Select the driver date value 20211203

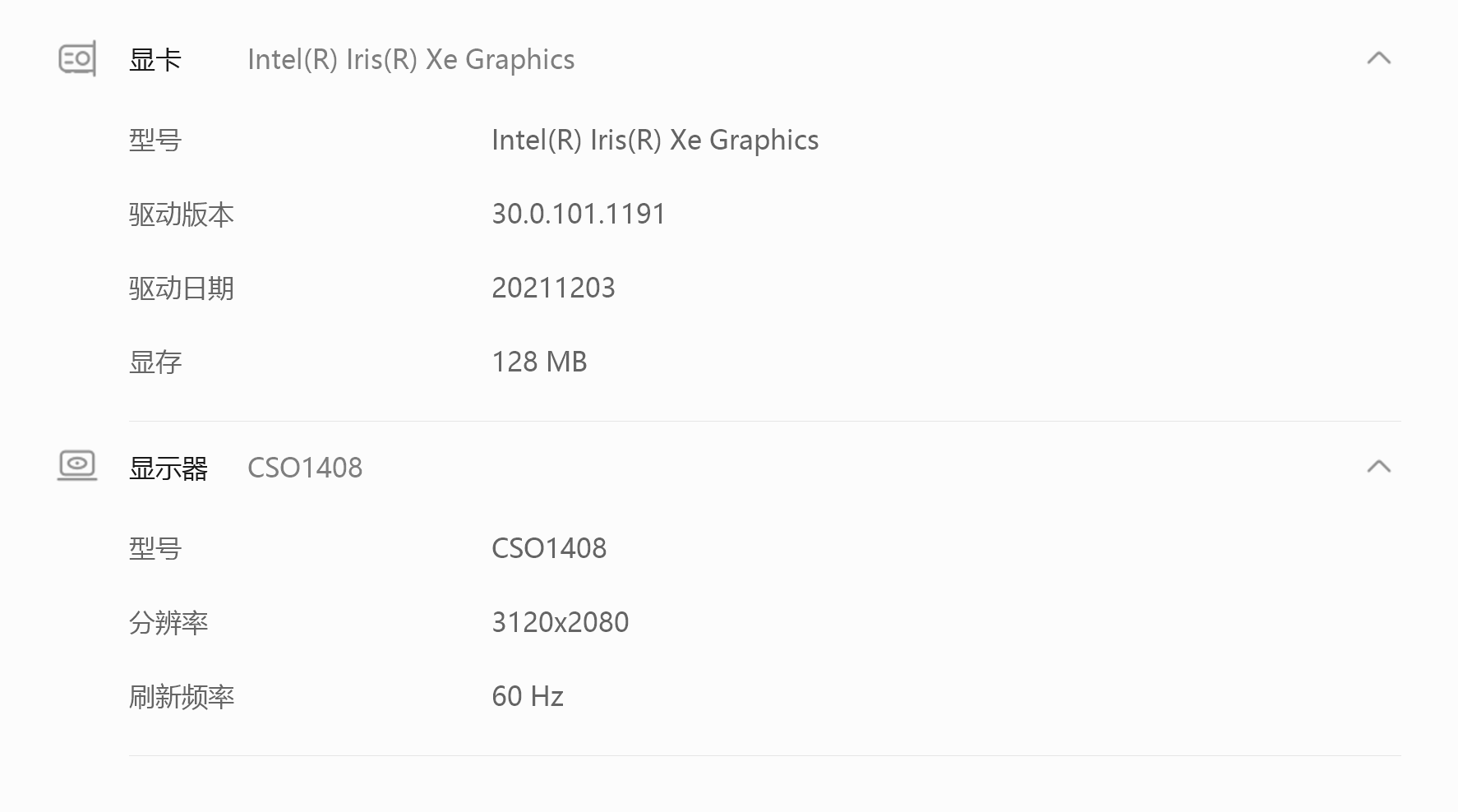pos(553,288)
